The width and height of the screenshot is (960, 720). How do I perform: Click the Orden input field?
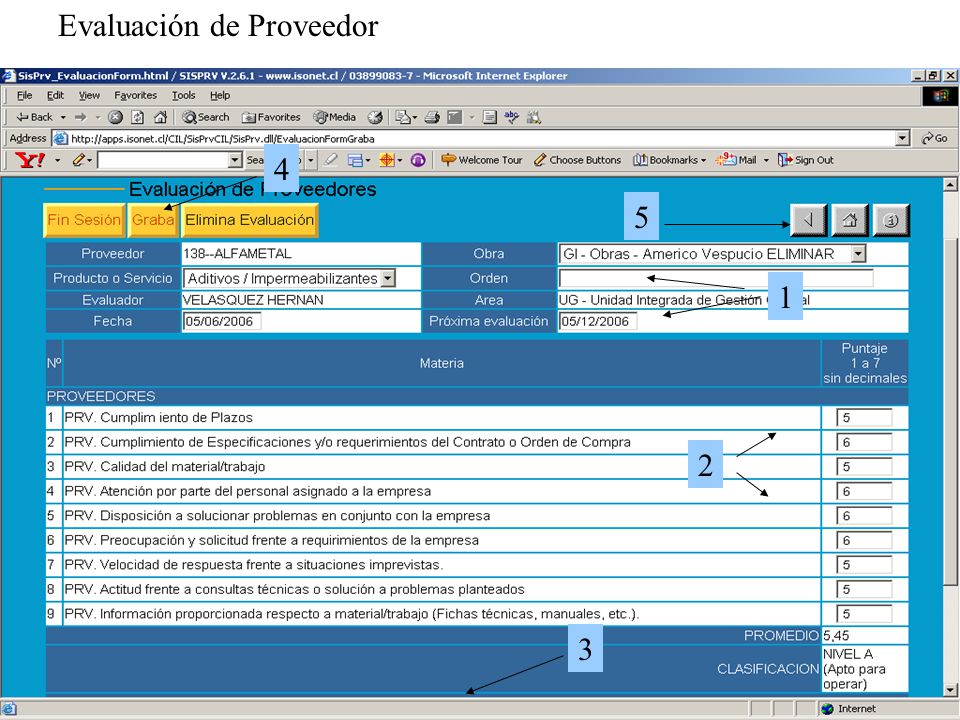point(716,279)
